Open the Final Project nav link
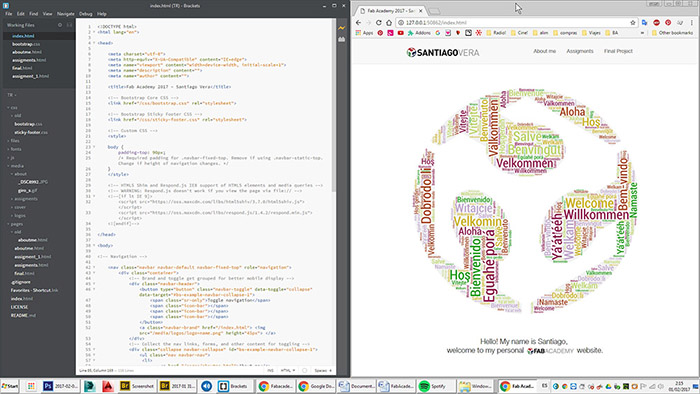The width and height of the screenshot is (700, 394). pos(618,51)
